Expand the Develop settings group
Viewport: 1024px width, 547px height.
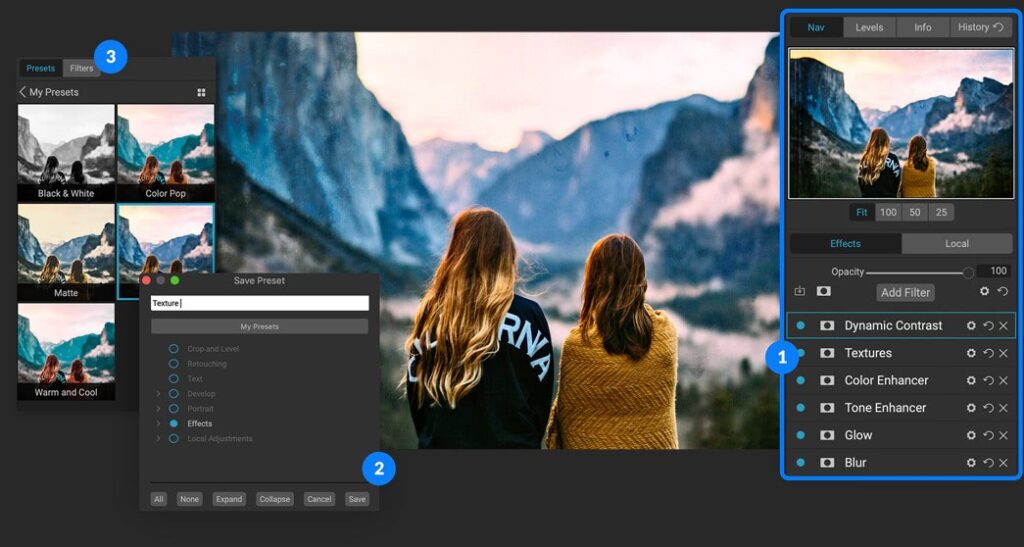158,394
